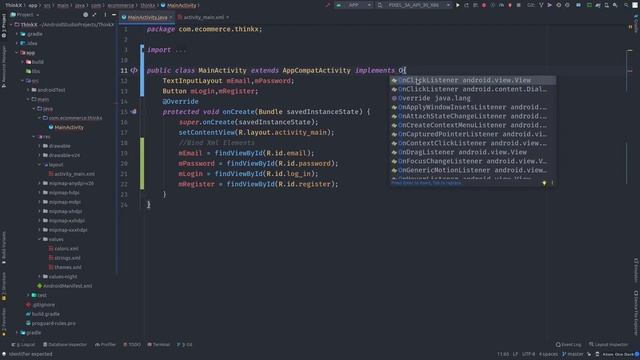Hide the Project panel with minus icon
Image resolution: width=640 pixels, height=360 pixels.
[114, 15]
